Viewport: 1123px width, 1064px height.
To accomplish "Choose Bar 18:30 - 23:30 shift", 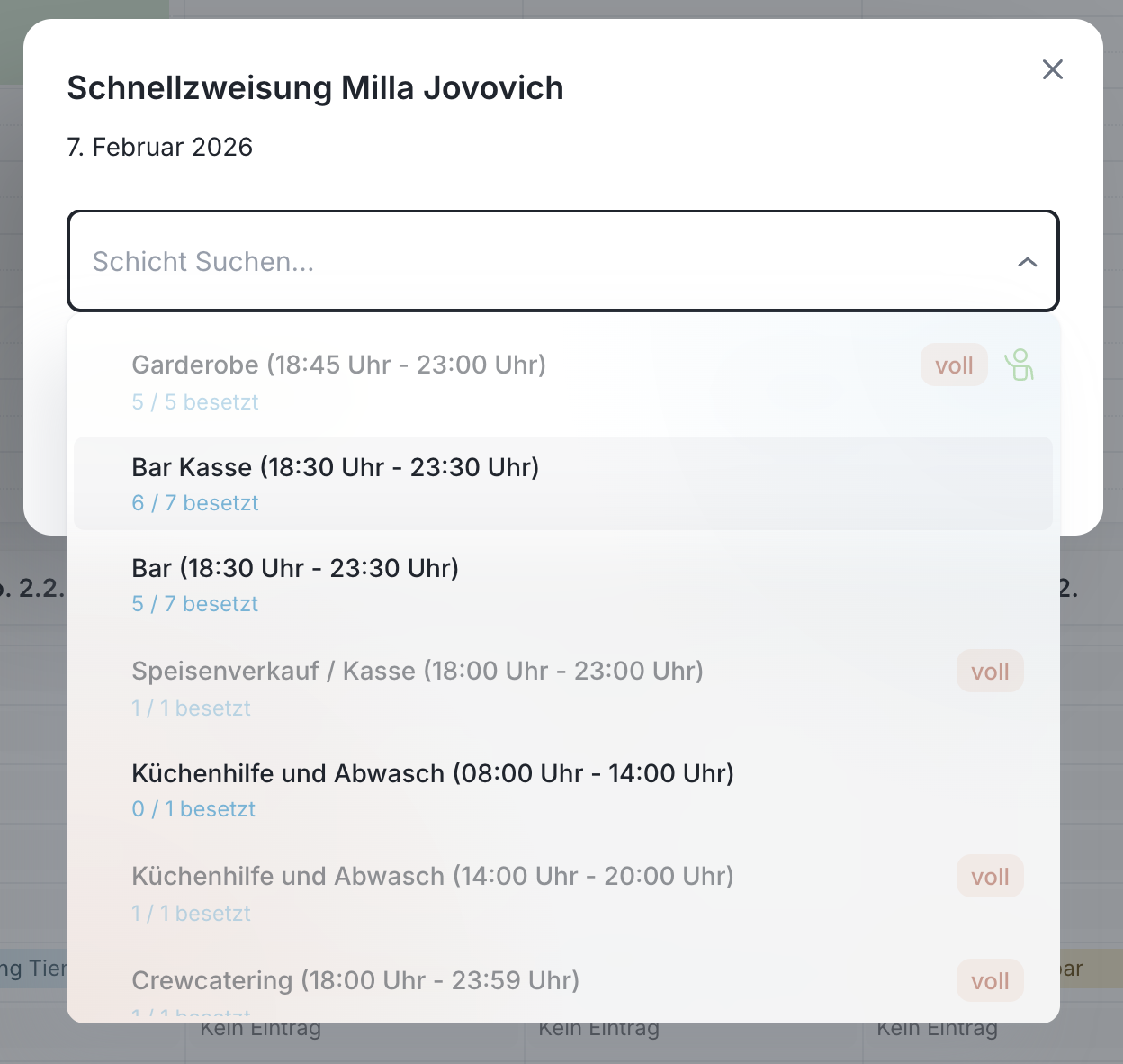I will [295, 569].
